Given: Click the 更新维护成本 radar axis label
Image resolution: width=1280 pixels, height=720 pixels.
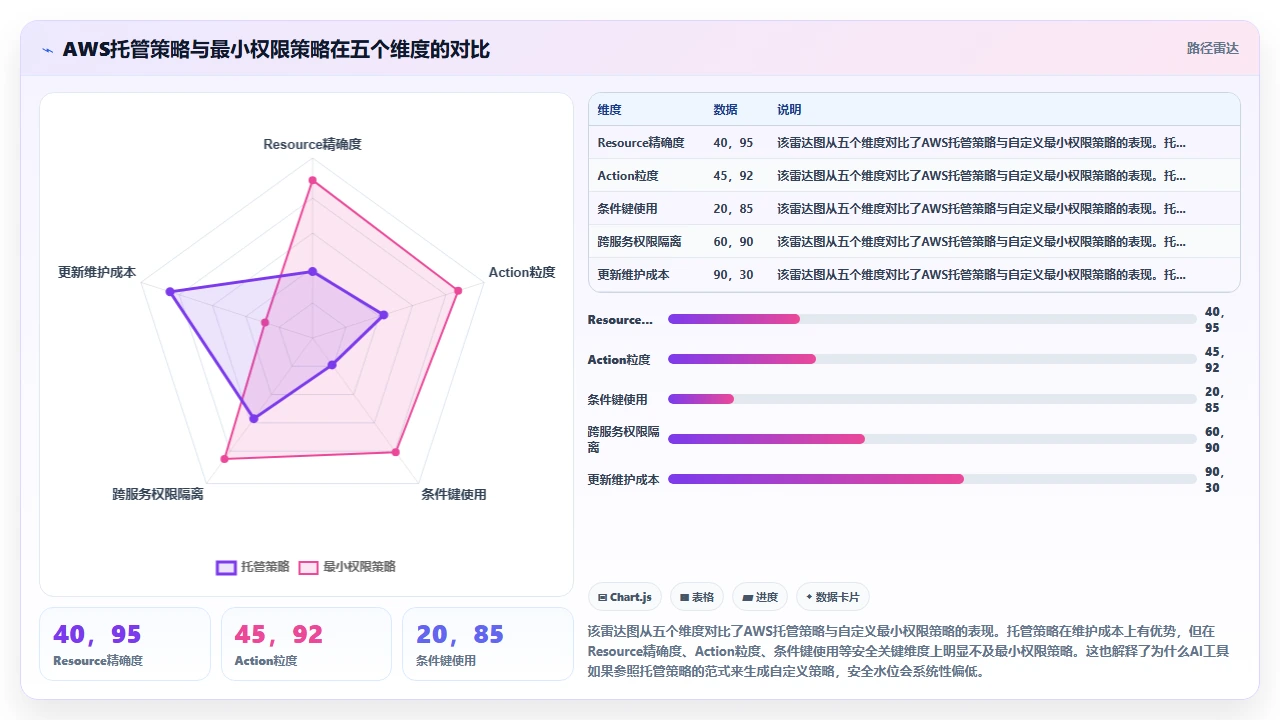Looking at the screenshot, I should click(97, 272).
